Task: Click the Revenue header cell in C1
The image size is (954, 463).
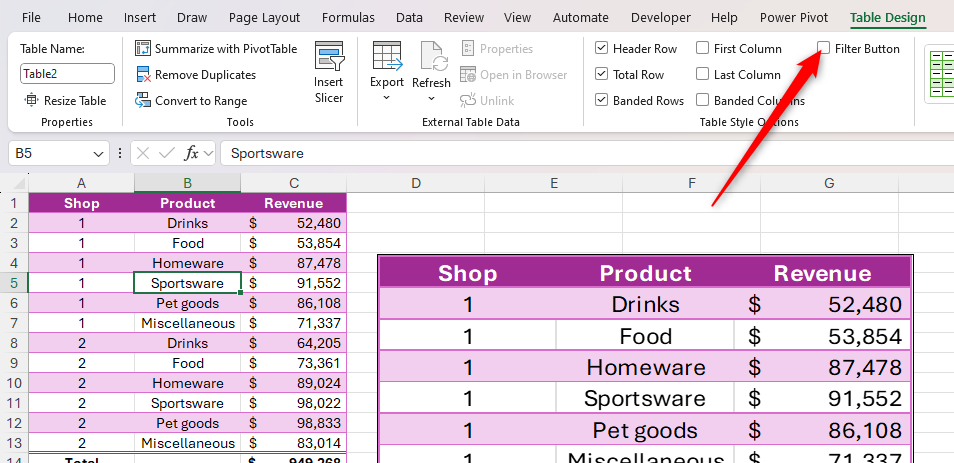Action: [294, 203]
